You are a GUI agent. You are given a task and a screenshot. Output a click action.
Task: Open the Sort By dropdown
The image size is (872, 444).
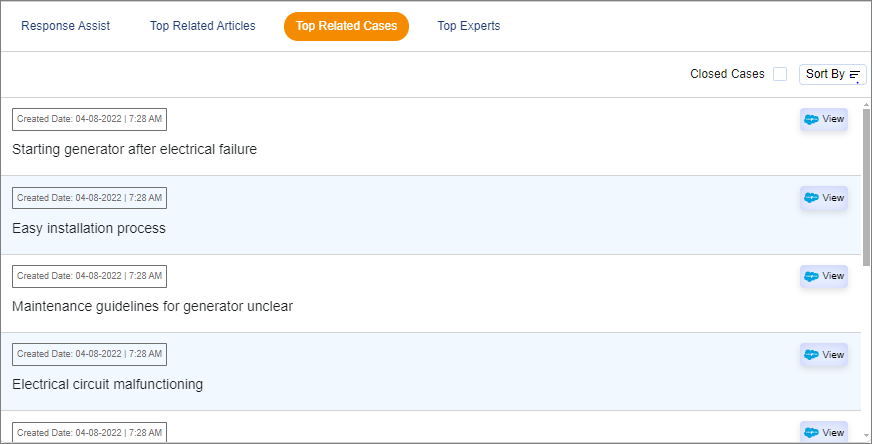pos(832,74)
